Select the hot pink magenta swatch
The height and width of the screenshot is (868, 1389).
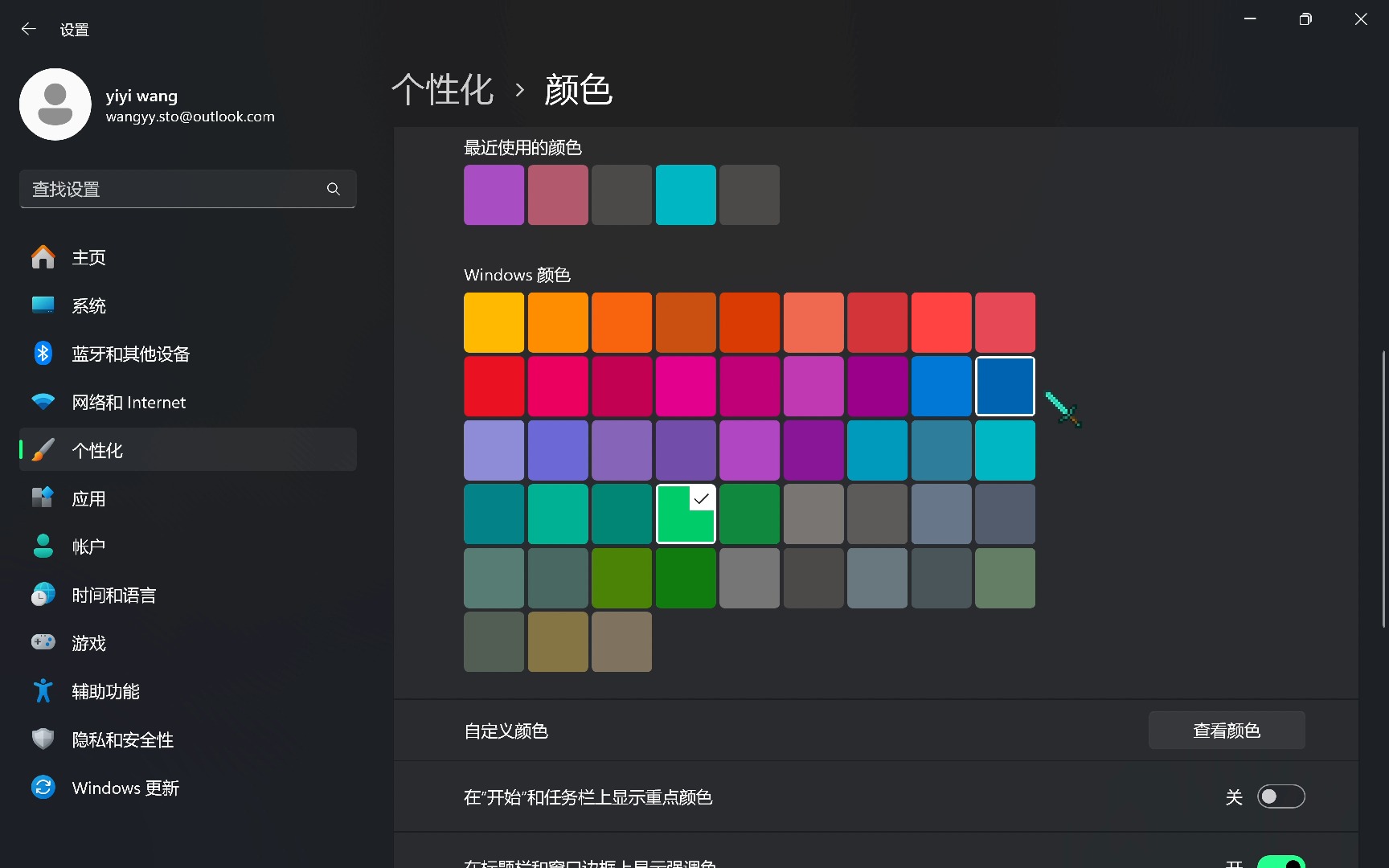tap(686, 387)
